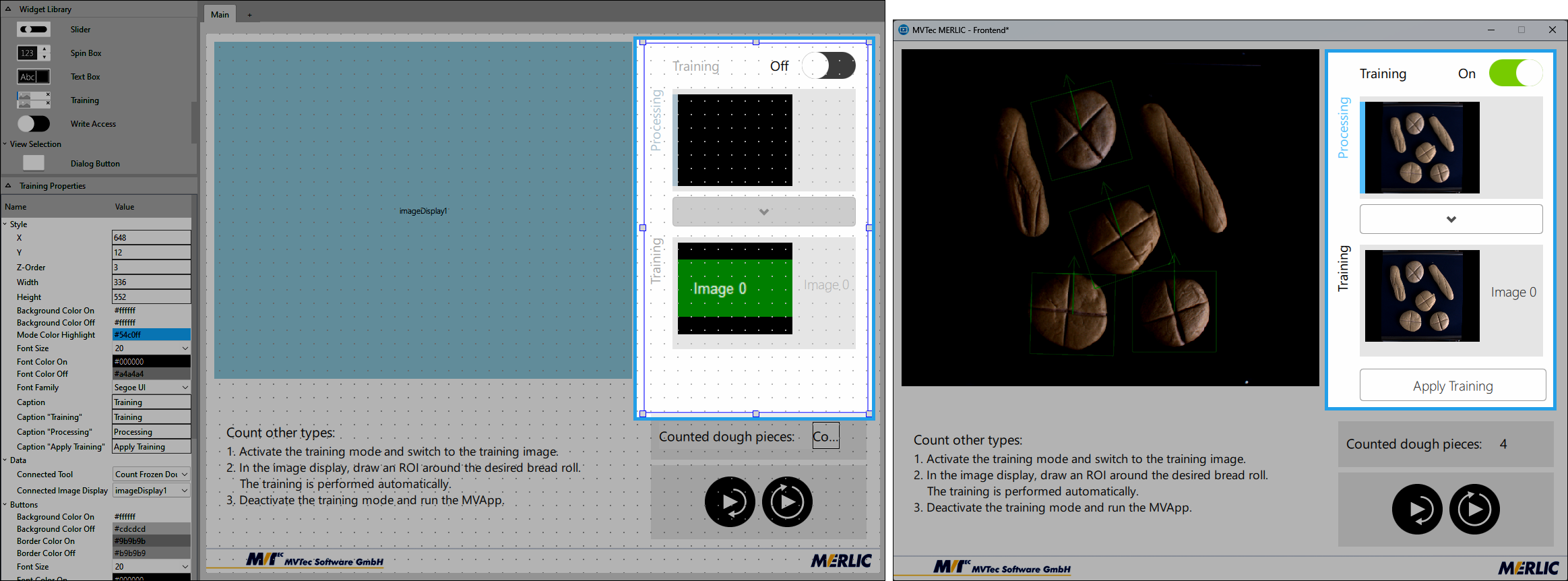This screenshot has height=581, width=1568.
Task: Open the Connected Image Display dropdown
Action: coord(152,491)
